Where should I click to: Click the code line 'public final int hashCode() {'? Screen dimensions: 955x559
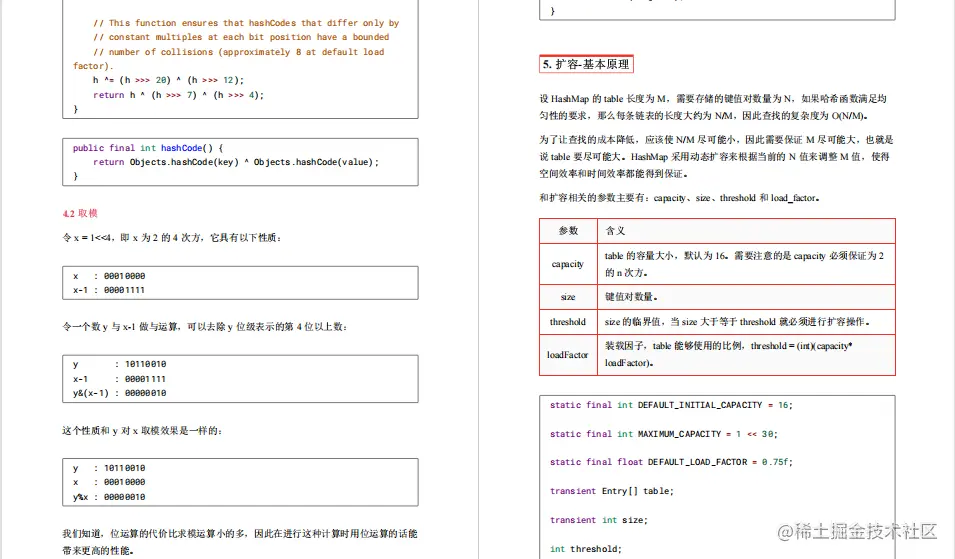[x=148, y=148]
